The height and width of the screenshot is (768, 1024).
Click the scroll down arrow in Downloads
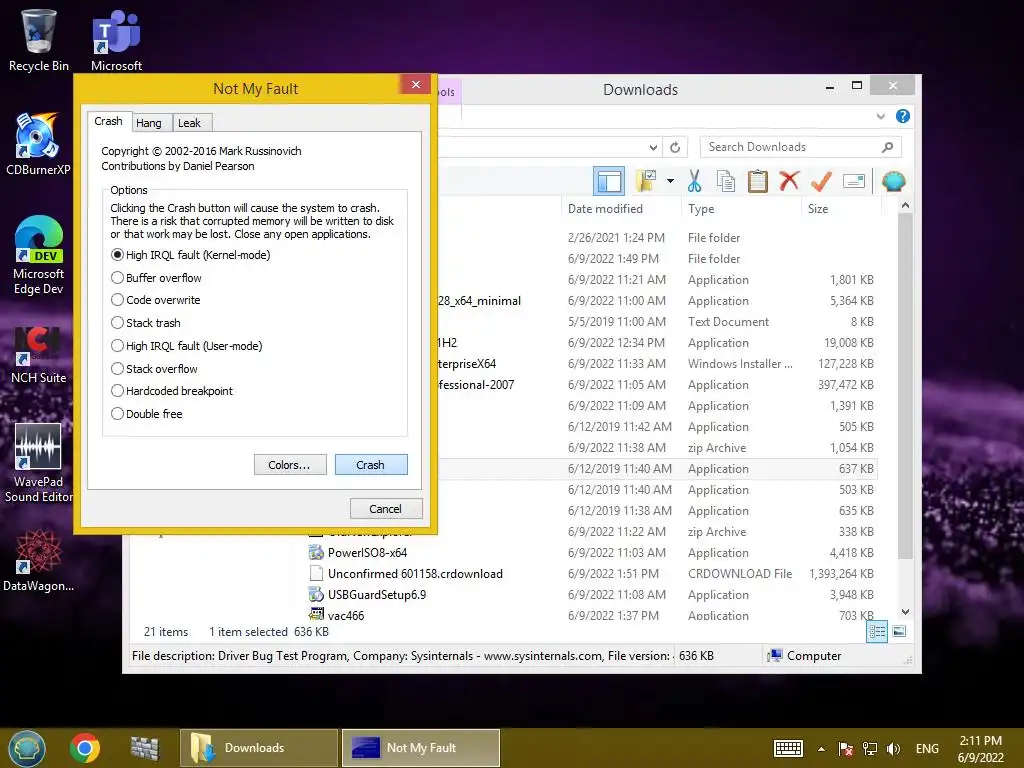(x=905, y=612)
